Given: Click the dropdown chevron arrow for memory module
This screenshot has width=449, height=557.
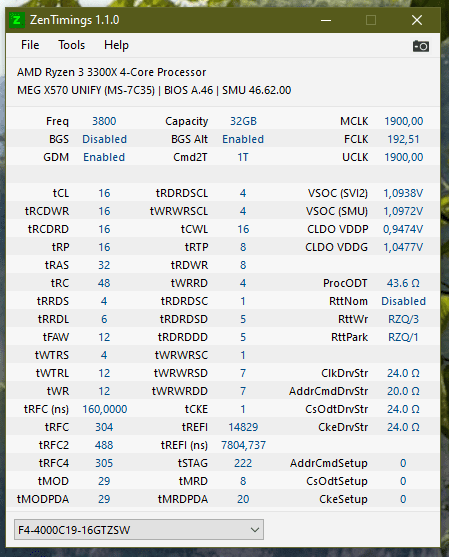Looking at the screenshot, I should [x=254, y=530].
